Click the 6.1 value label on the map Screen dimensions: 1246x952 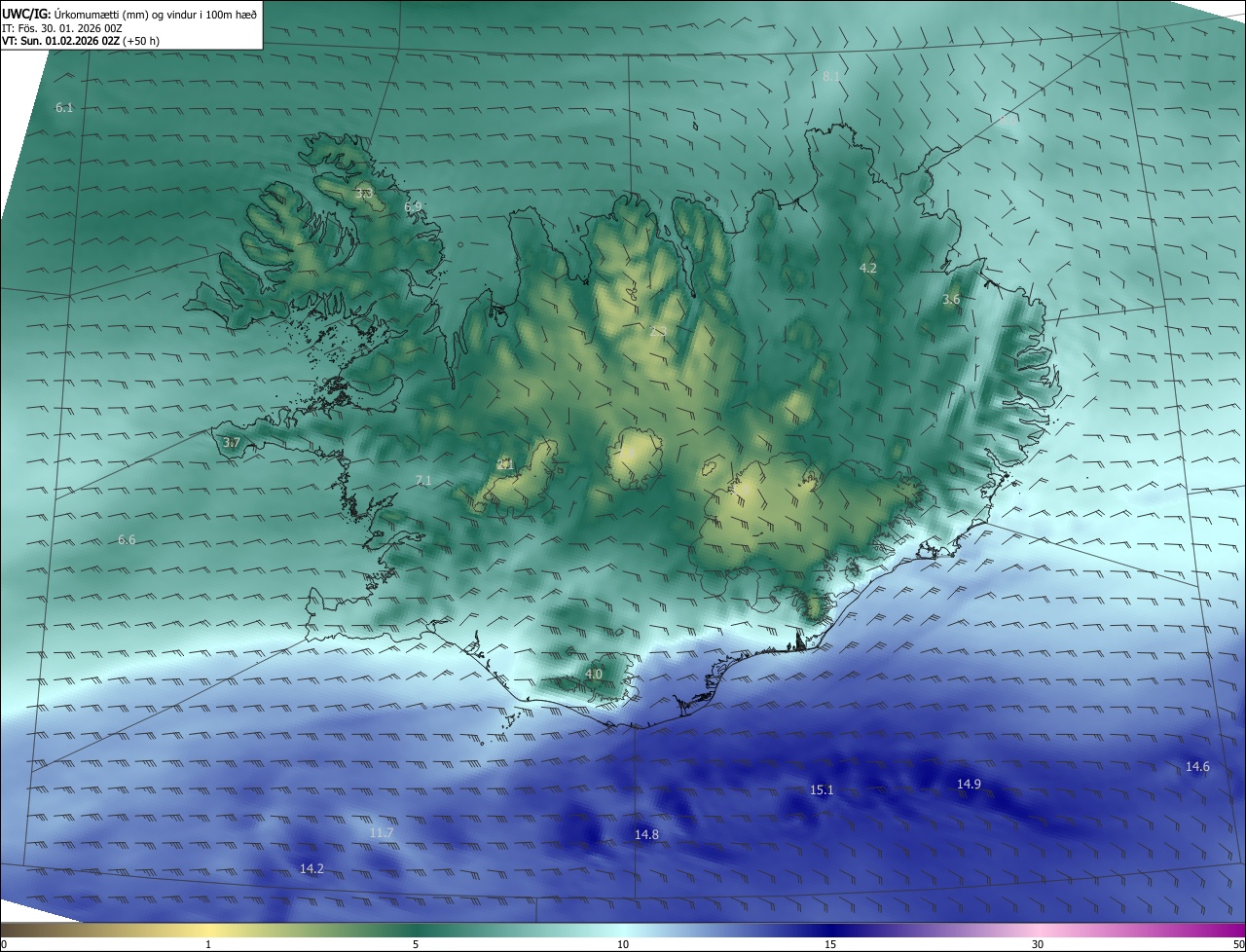(64, 108)
